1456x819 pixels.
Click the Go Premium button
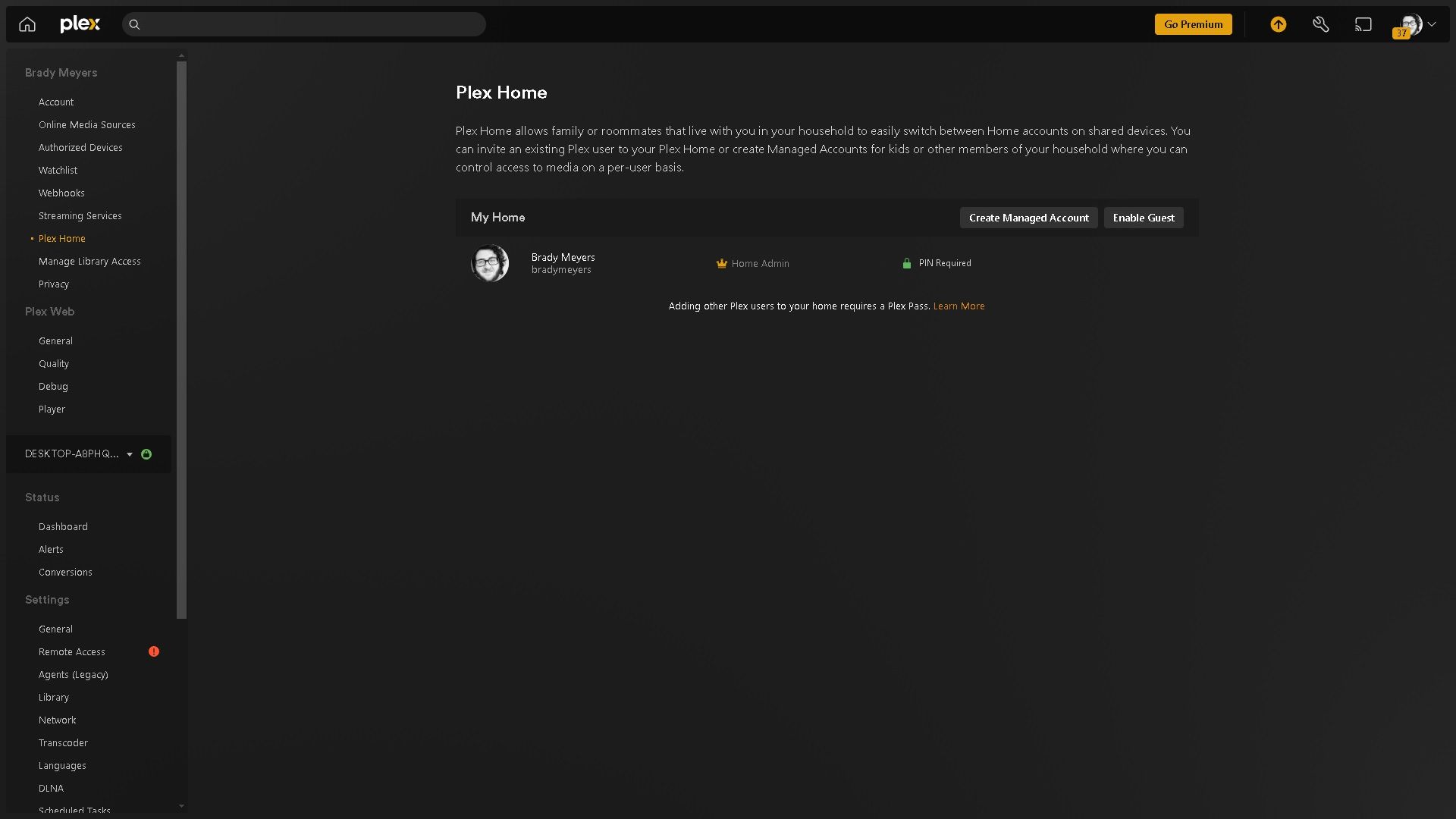1193,24
